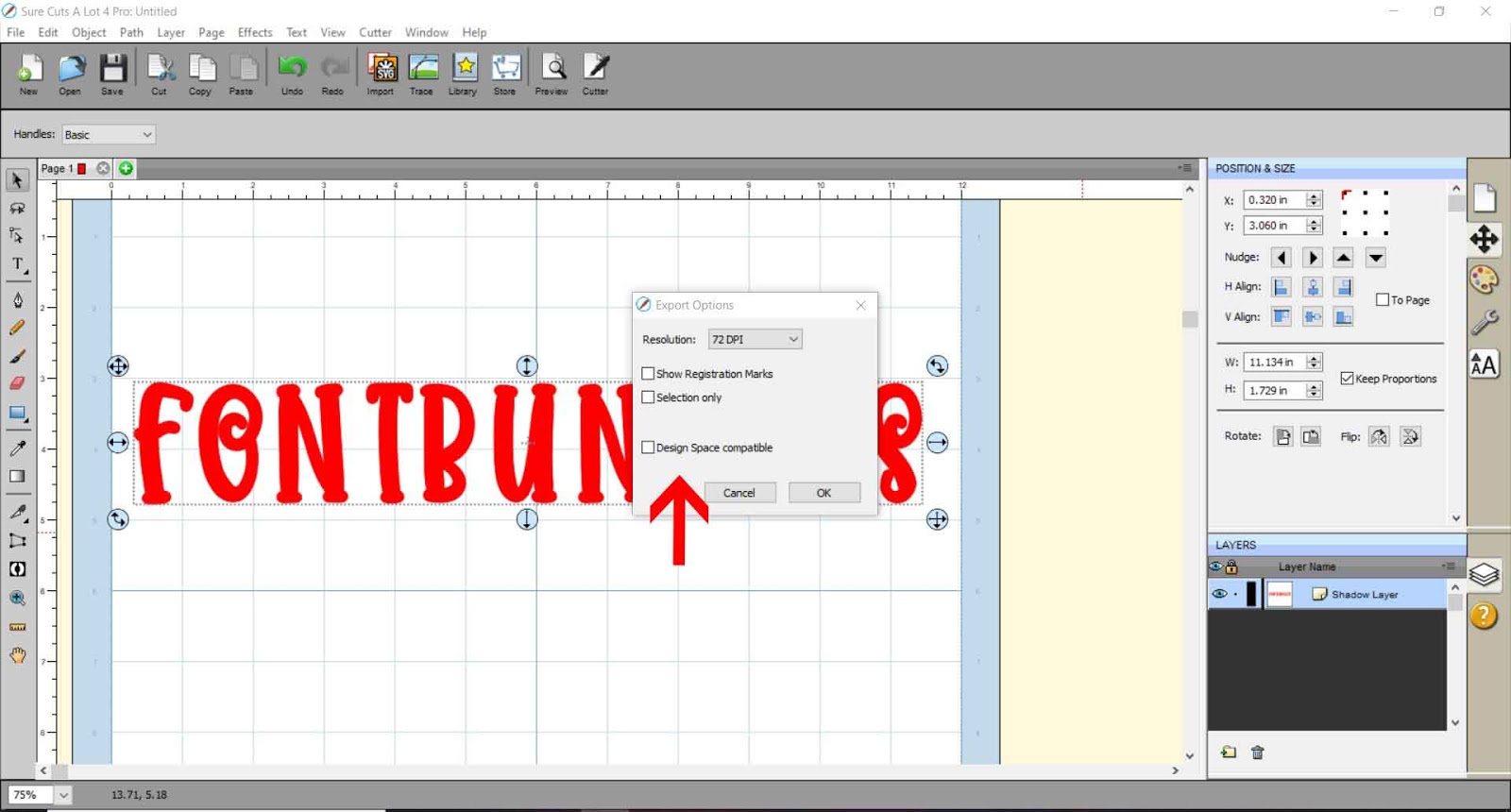Select the Text (T) tool

pos(17,264)
